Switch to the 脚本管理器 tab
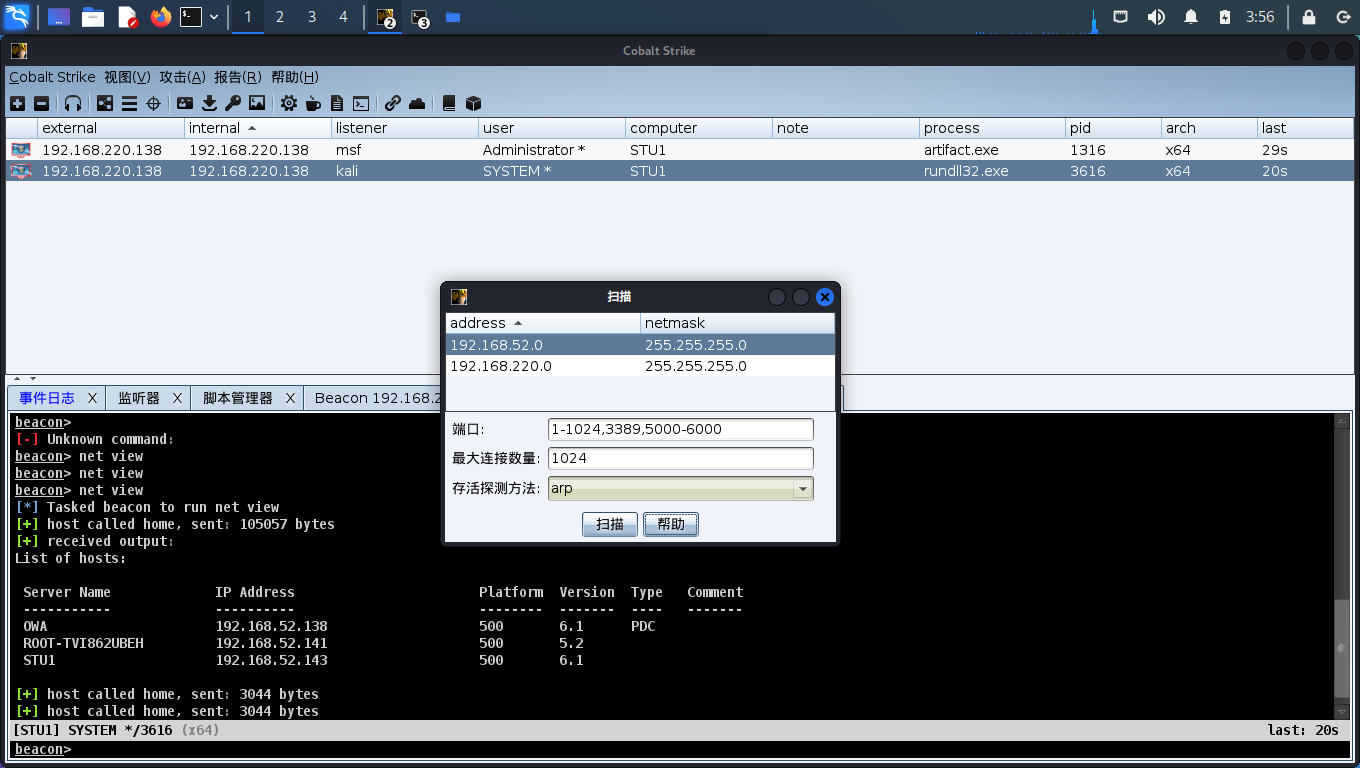The image size is (1360, 768). 238,398
